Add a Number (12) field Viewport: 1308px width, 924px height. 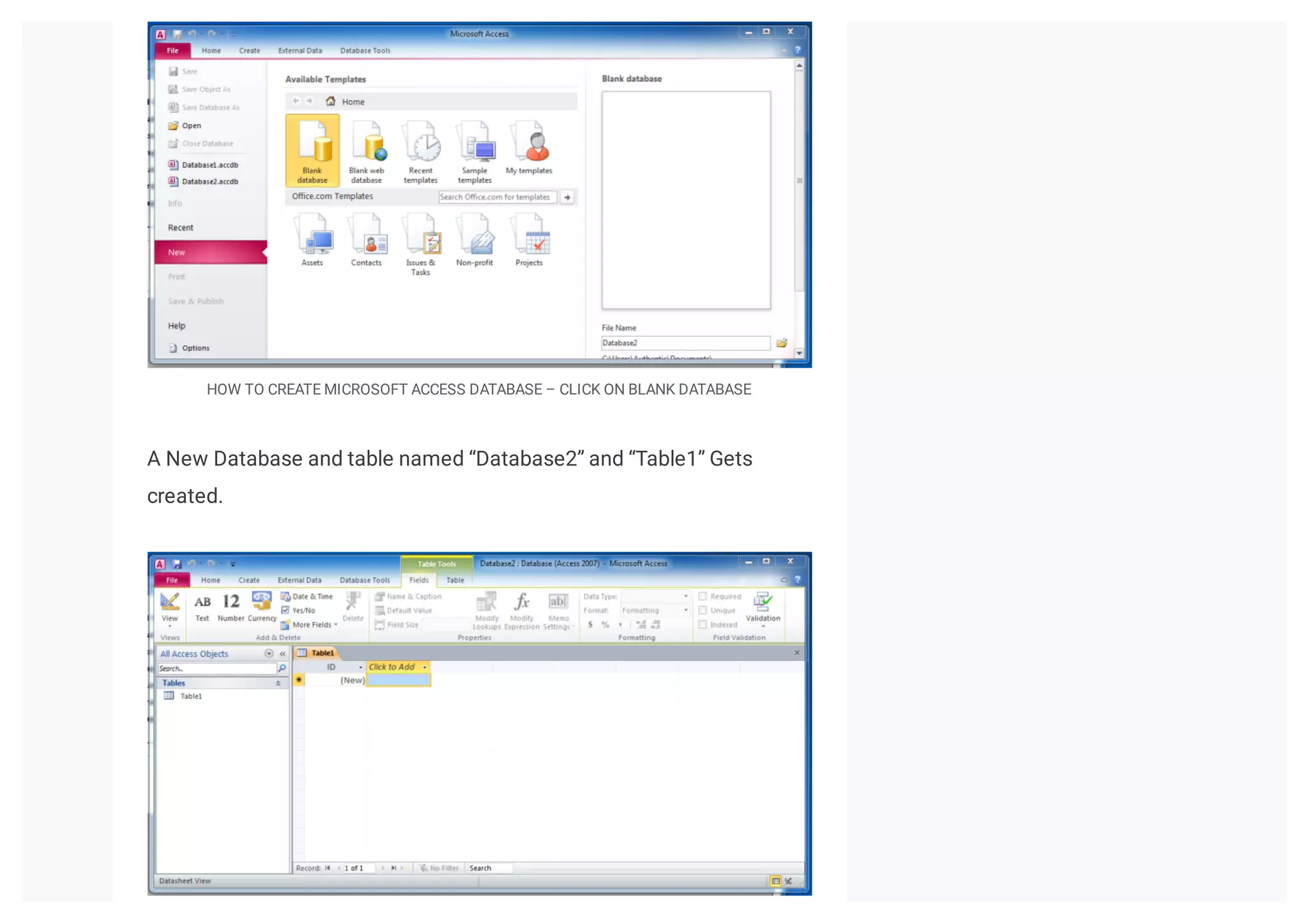231,607
